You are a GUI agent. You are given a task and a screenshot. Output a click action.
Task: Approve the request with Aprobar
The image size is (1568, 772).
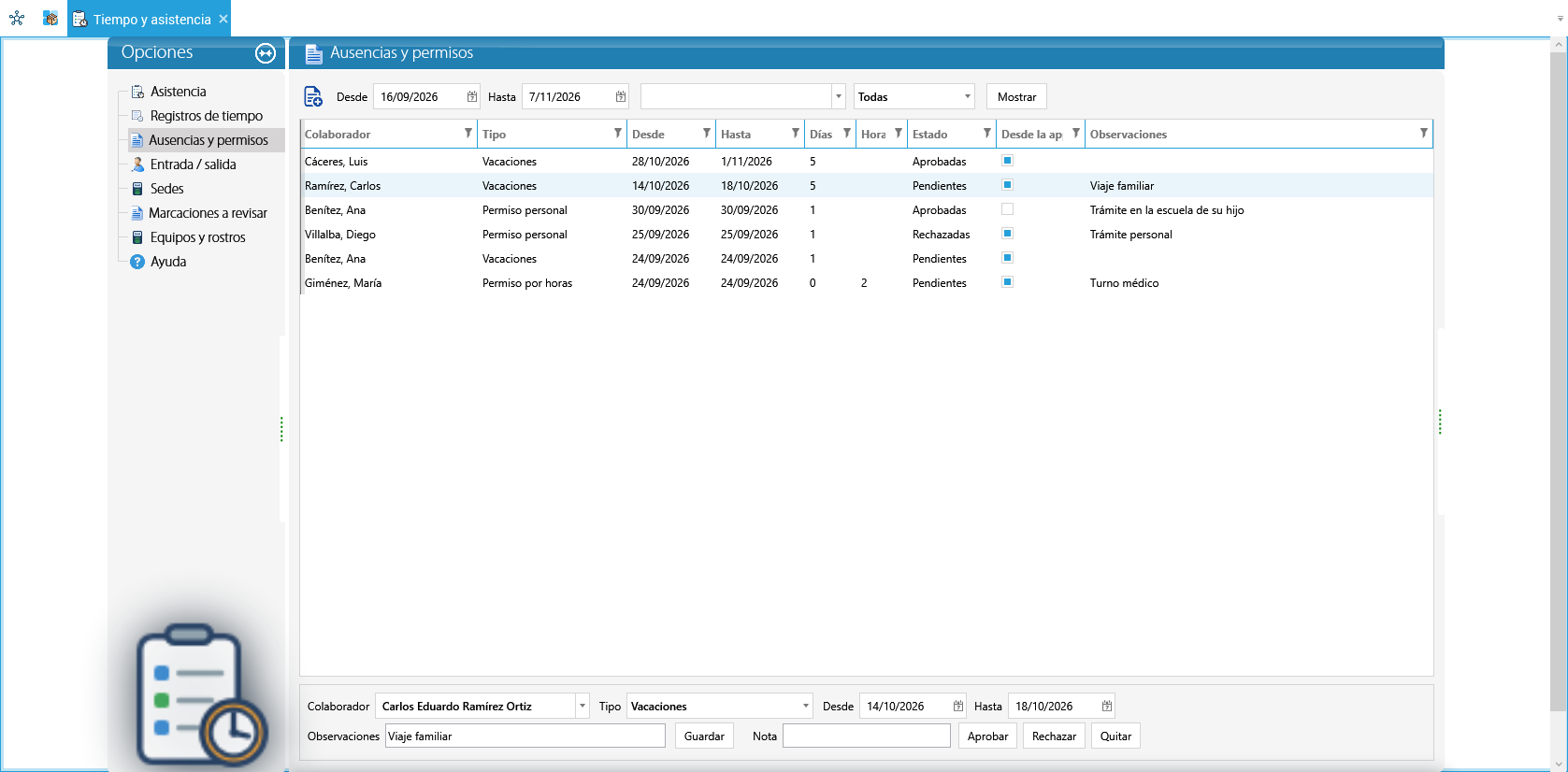tap(987, 736)
